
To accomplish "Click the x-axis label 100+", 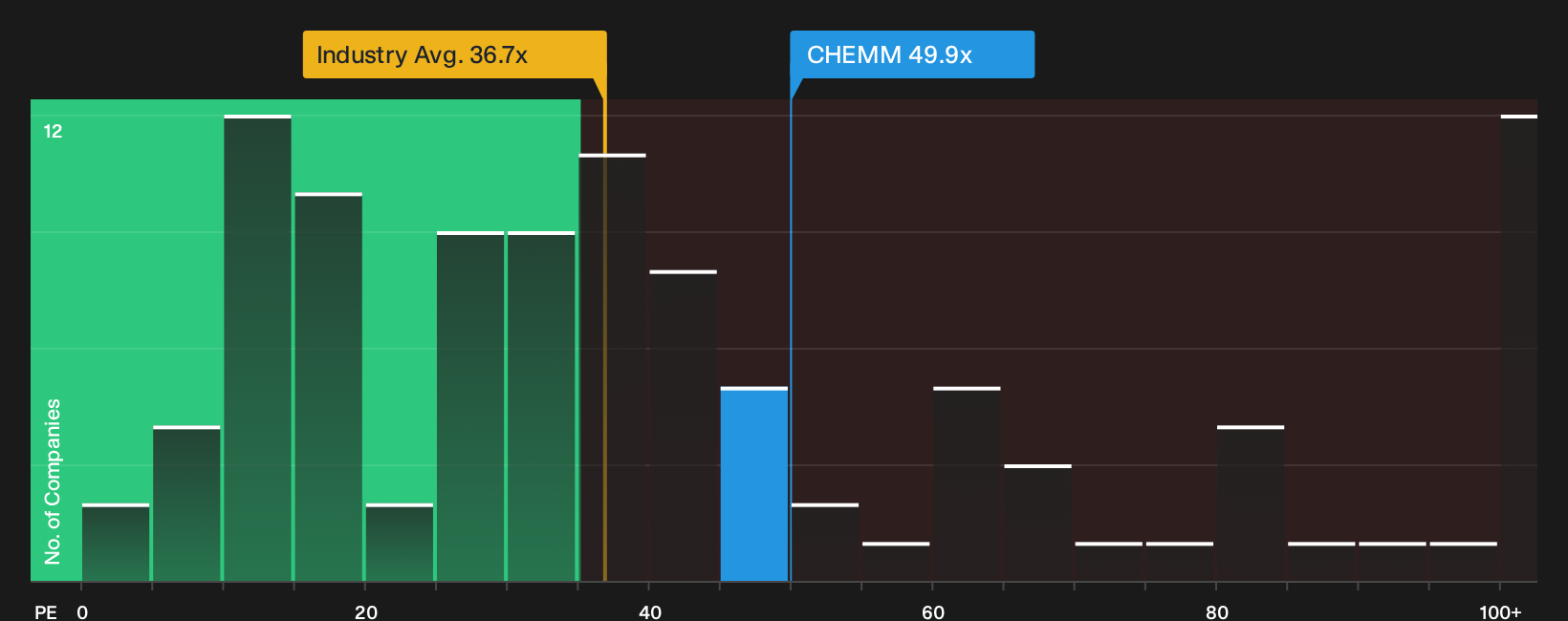I will [1500, 611].
